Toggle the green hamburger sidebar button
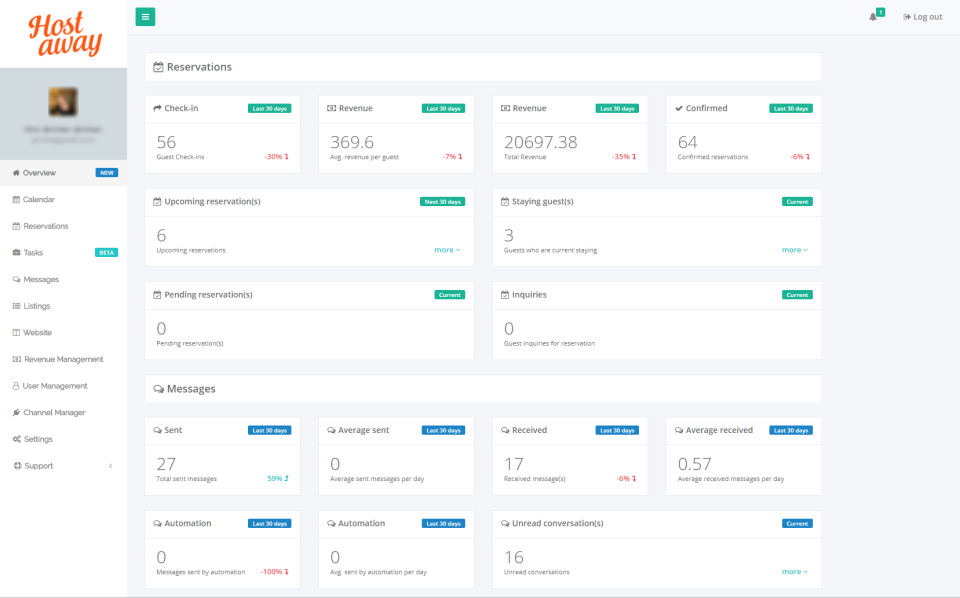Screen dimensions: 960x598 tap(145, 17)
